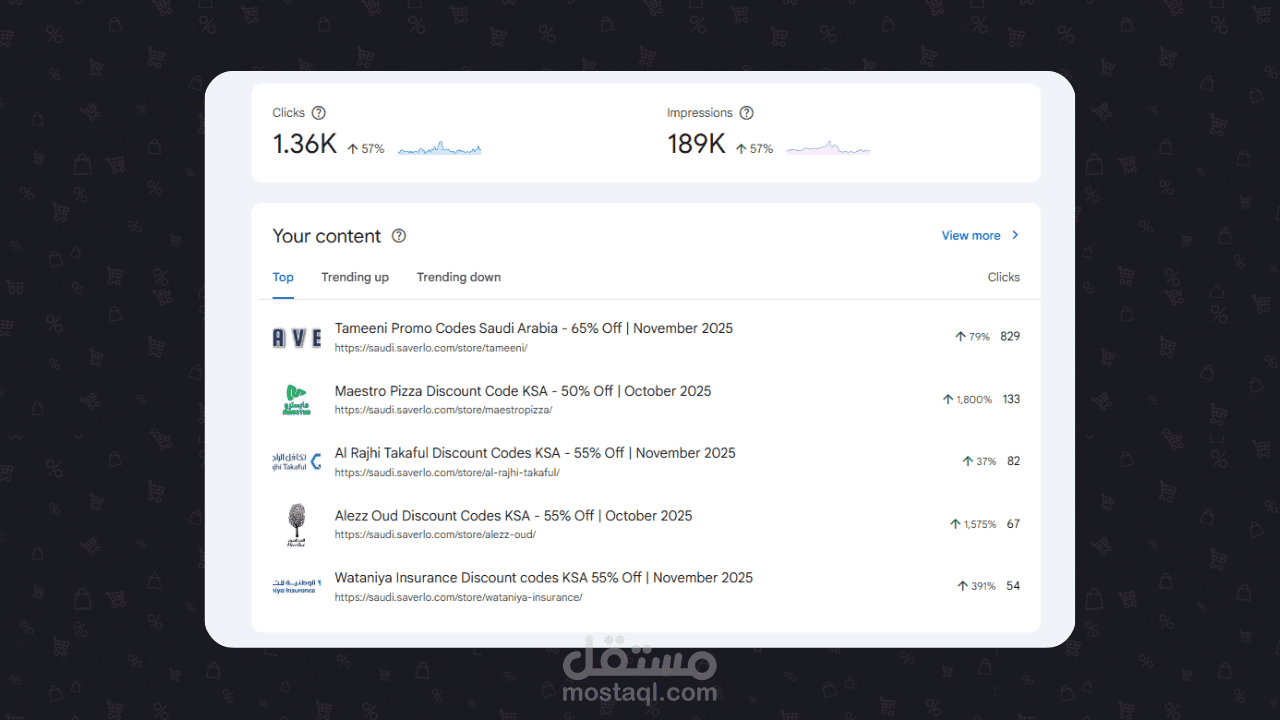This screenshot has height=720, width=1280.
Task: Click the 1,575% increase on Alezz Oud row
Action: click(973, 524)
